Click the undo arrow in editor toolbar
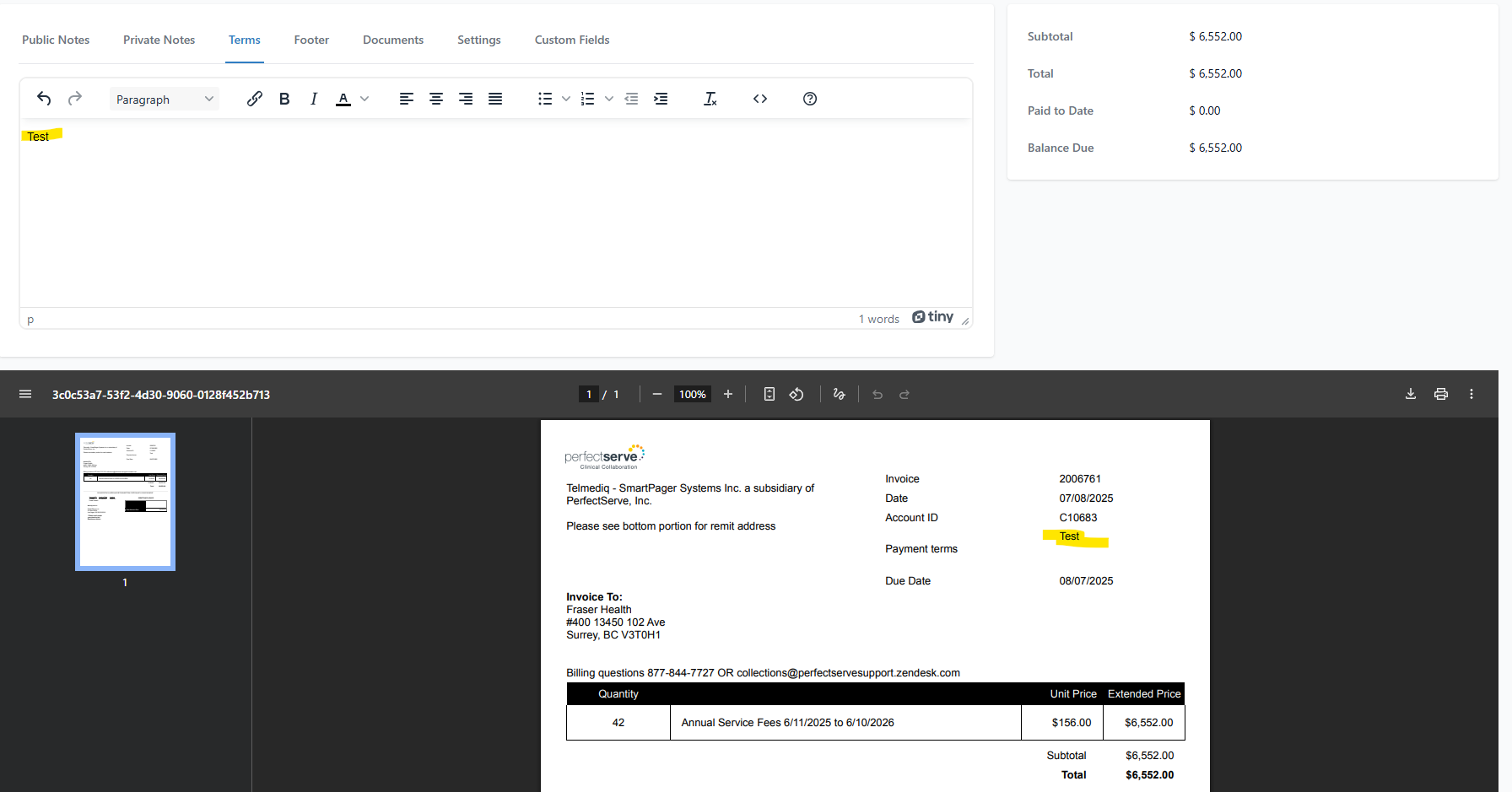Image resolution: width=1512 pixels, height=792 pixels. tap(44, 99)
